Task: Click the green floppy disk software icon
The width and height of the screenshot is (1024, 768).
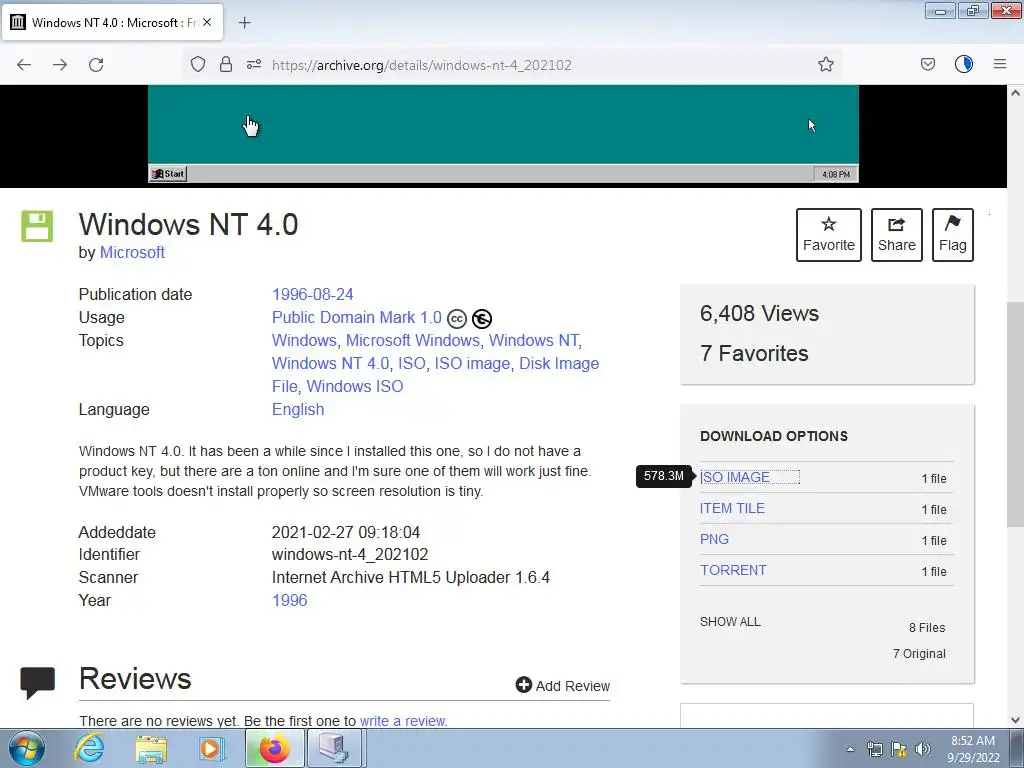Action: click(x=37, y=226)
